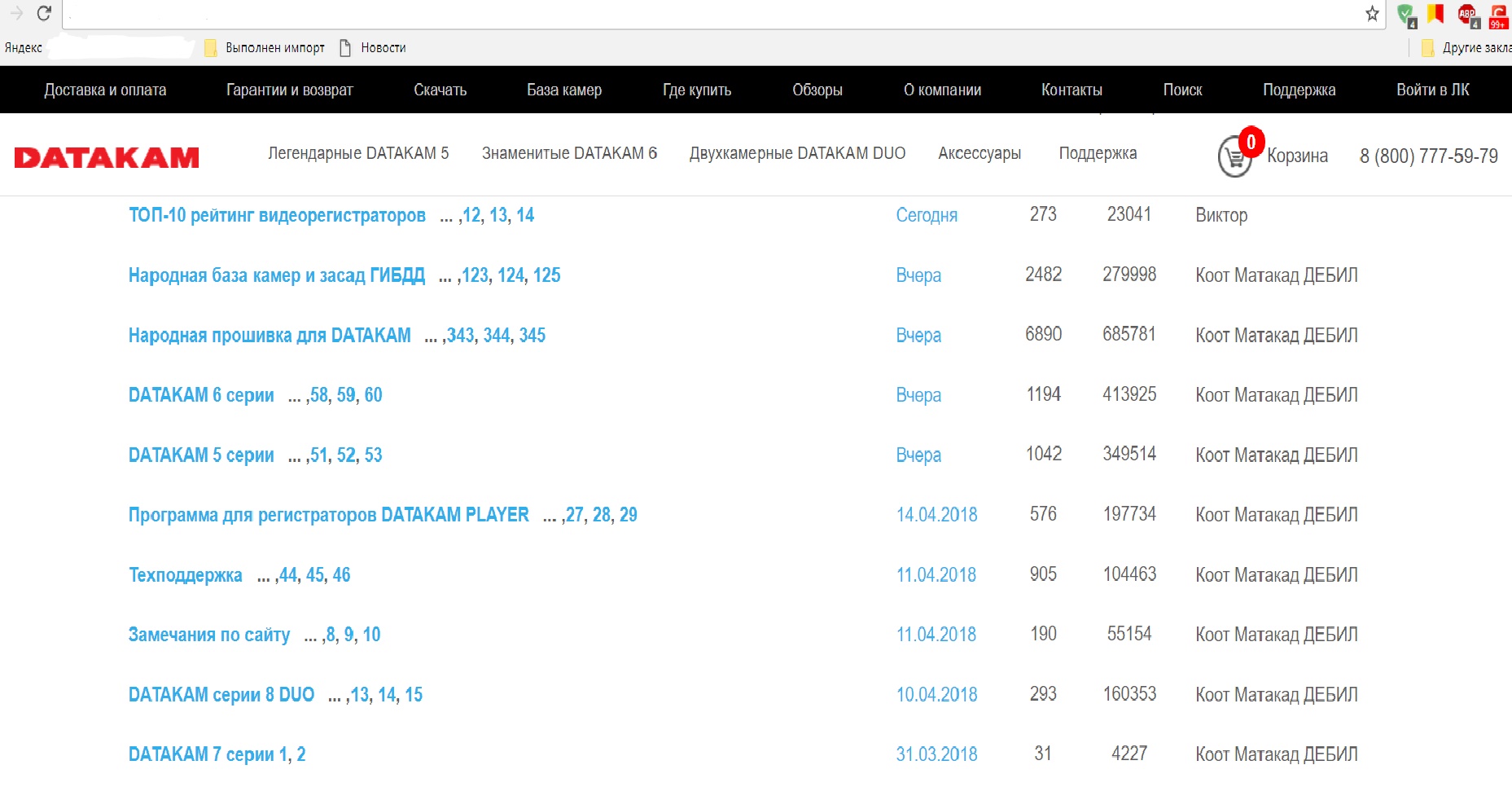
Task: Open the Выполнен импорт bookmarks folder
Action: (265, 48)
